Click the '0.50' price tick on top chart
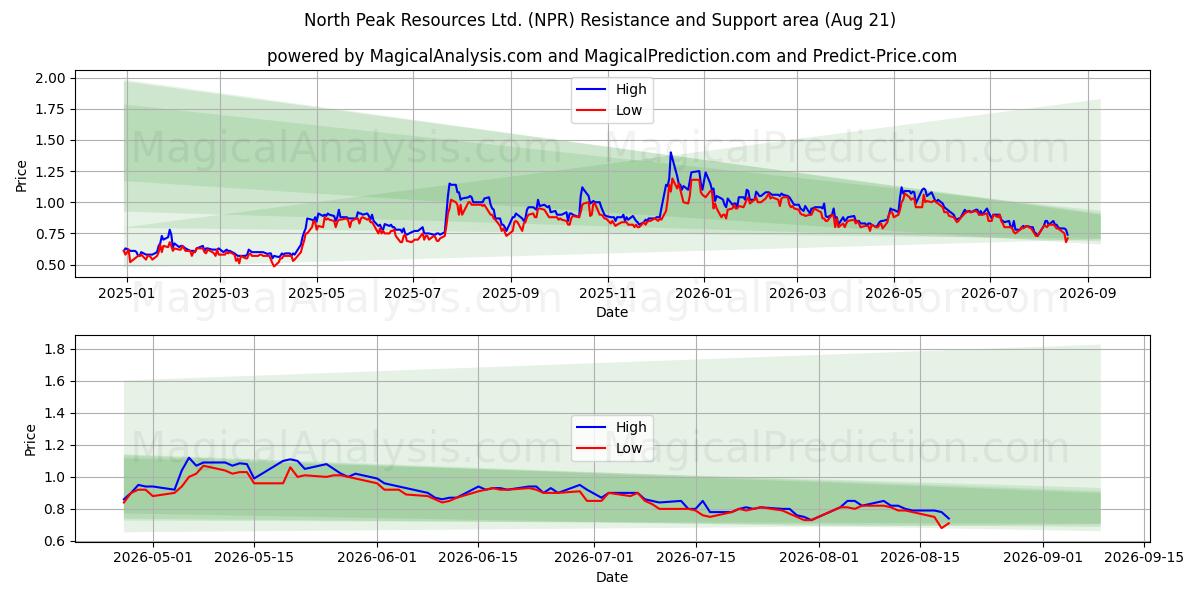Viewport: 1200px width, 600px height. (x=51, y=265)
